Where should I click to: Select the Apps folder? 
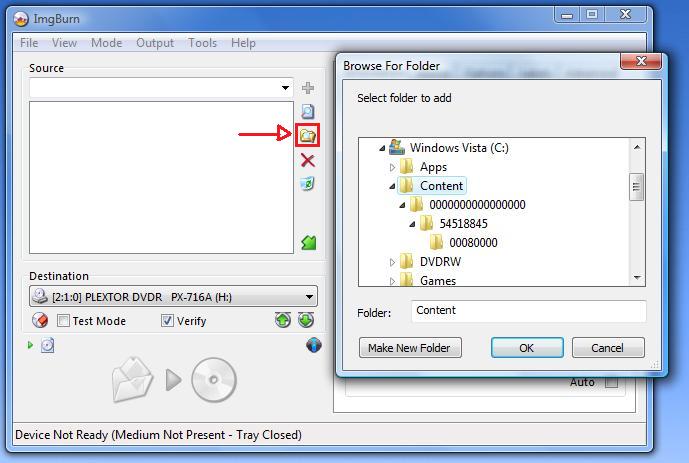coord(433,167)
